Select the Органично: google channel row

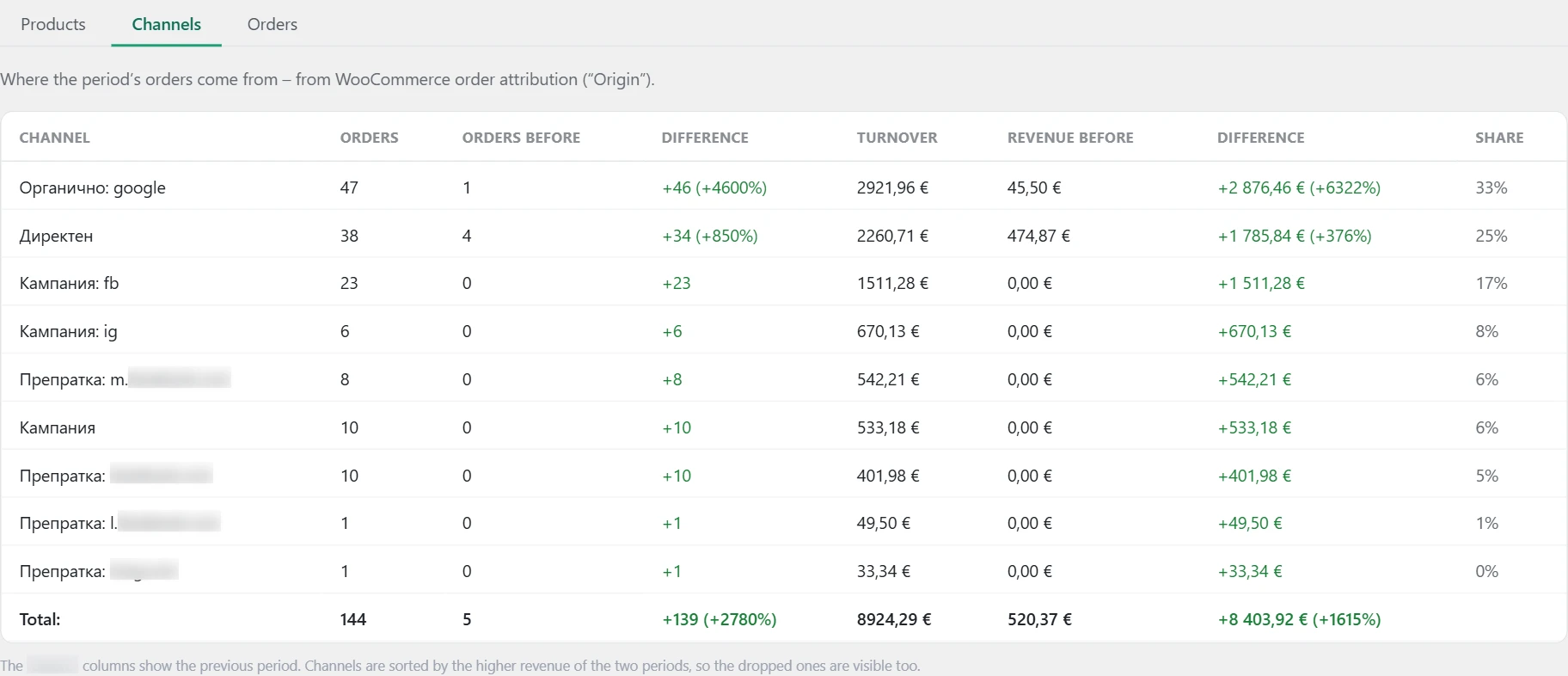coord(784,187)
